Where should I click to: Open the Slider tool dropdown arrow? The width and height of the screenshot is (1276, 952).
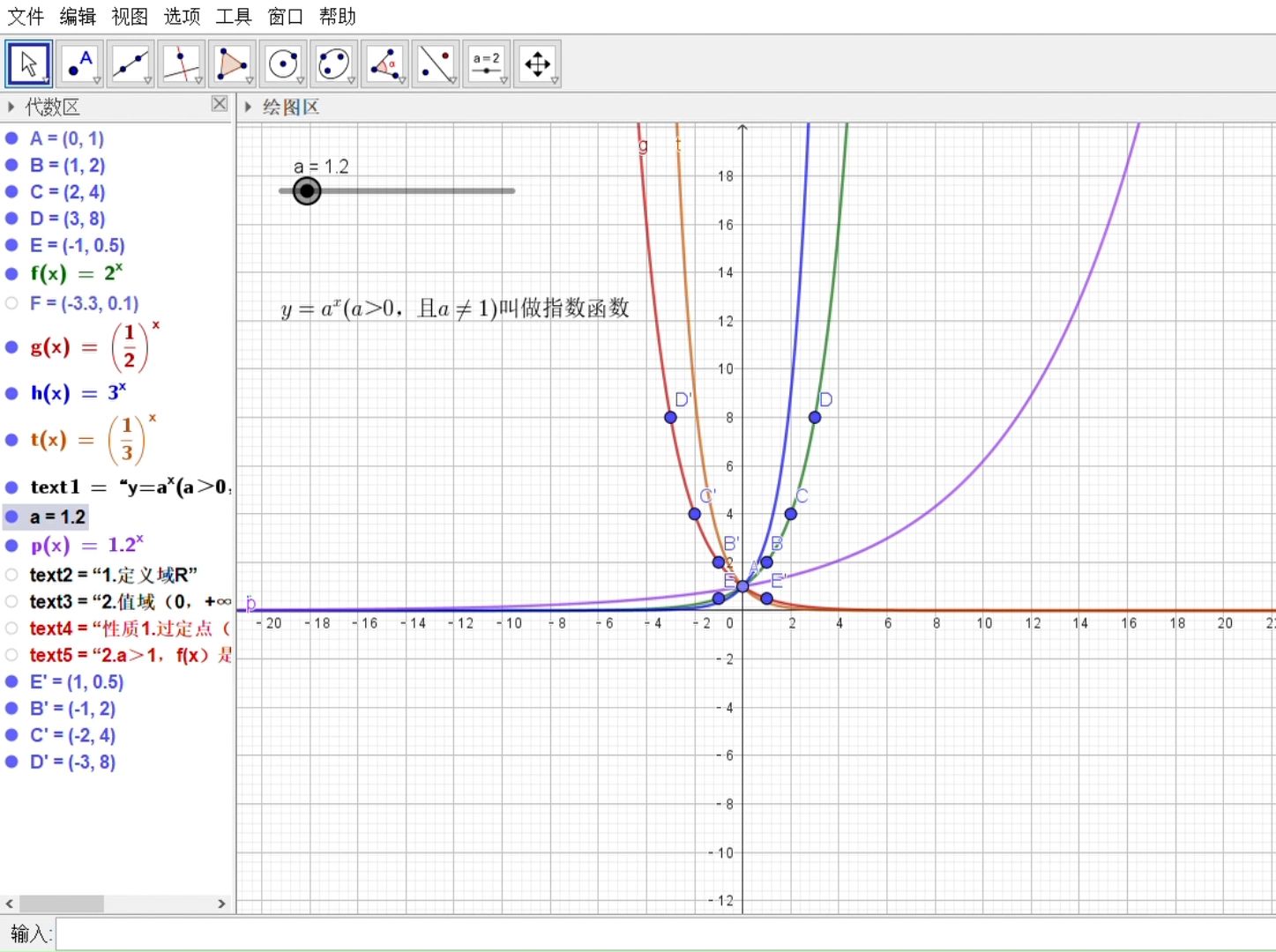(x=504, y=80)
